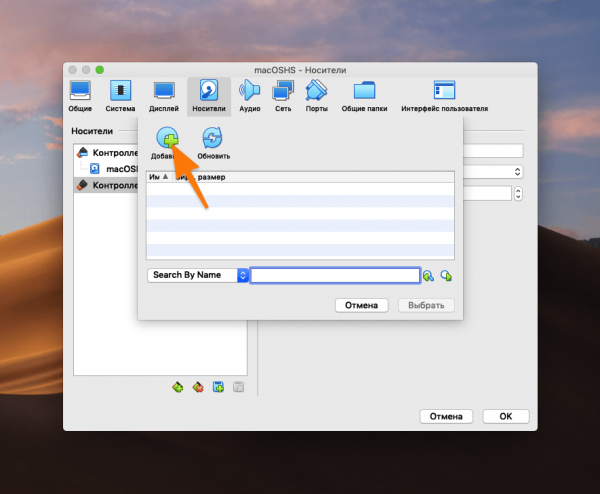The height and width of the screenshot is (494, 600).
Task: Select the first Контроллер tree item
Action: pos(107,153)
